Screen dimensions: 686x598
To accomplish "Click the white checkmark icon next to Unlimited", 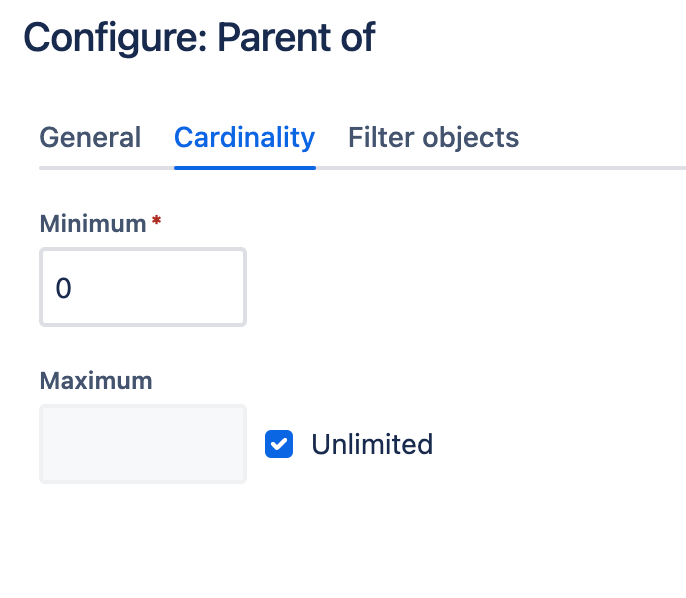I will [279, 444].
